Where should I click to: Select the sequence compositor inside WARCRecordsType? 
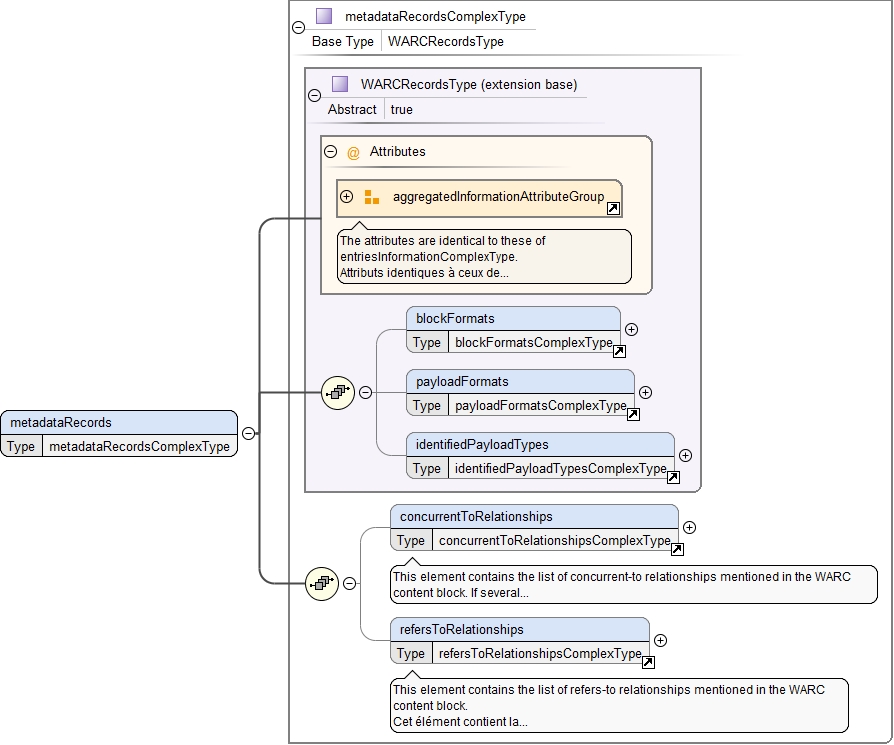[x=338, y=392]
